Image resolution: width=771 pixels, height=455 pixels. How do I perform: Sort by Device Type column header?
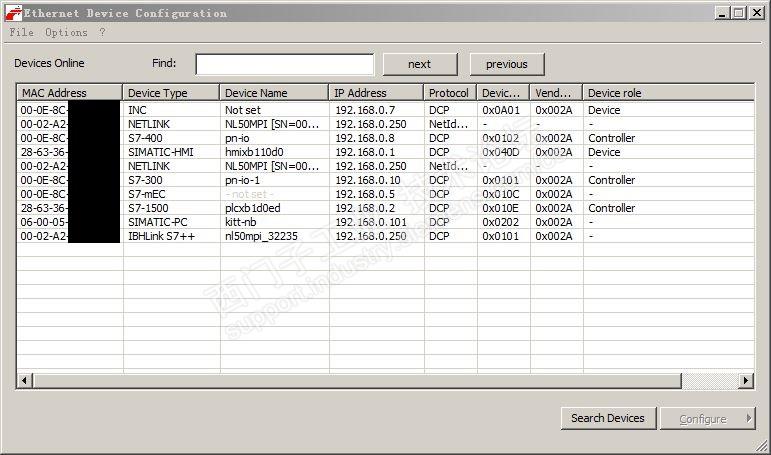pos(171,93)
